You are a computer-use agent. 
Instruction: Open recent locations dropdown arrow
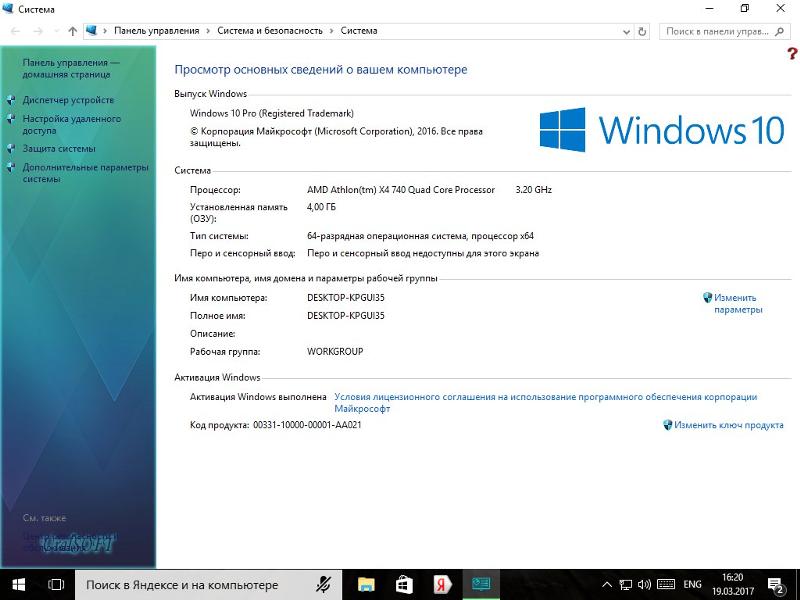(x=56, y=31)
